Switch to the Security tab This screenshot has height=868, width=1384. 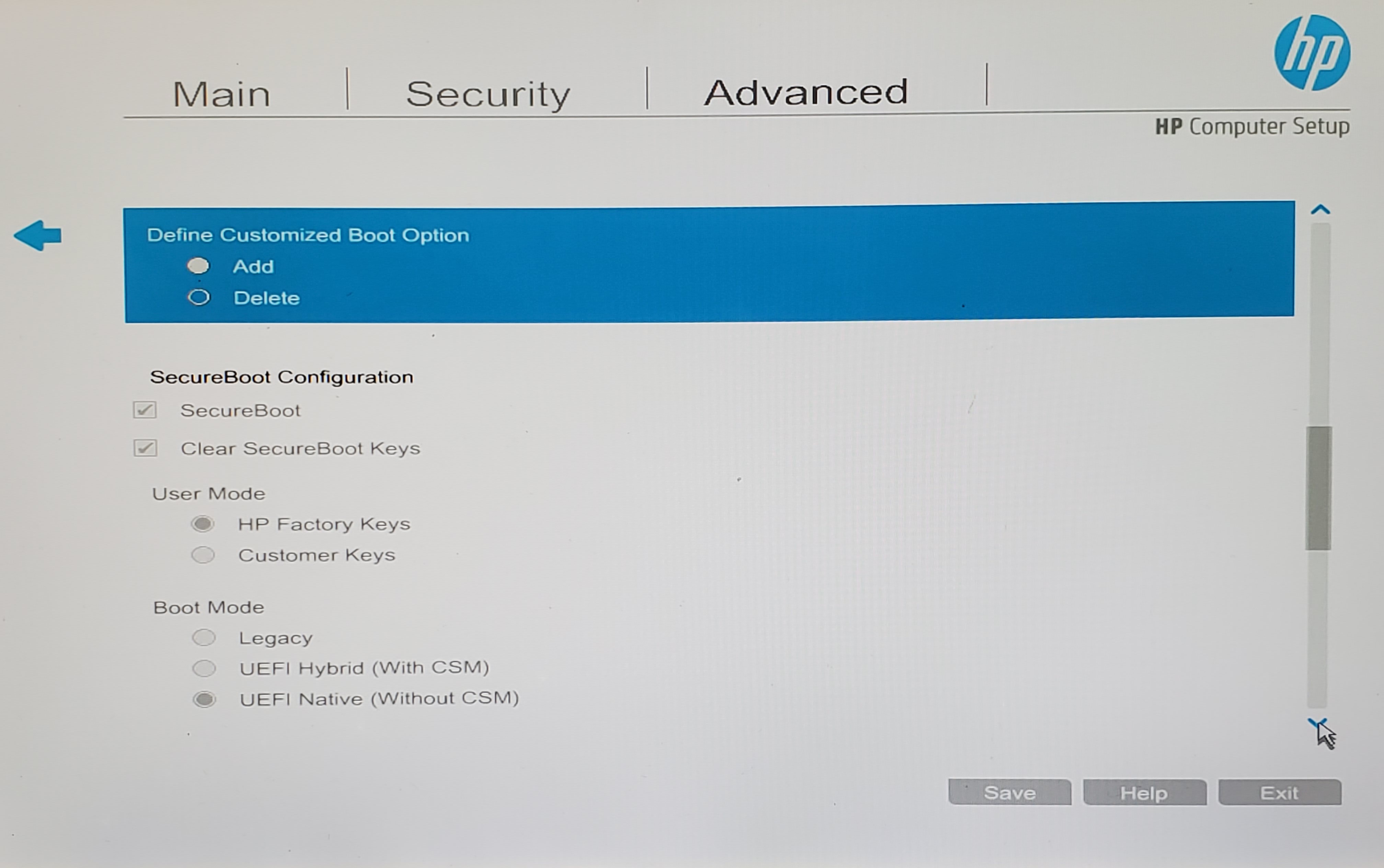point(488,94)
